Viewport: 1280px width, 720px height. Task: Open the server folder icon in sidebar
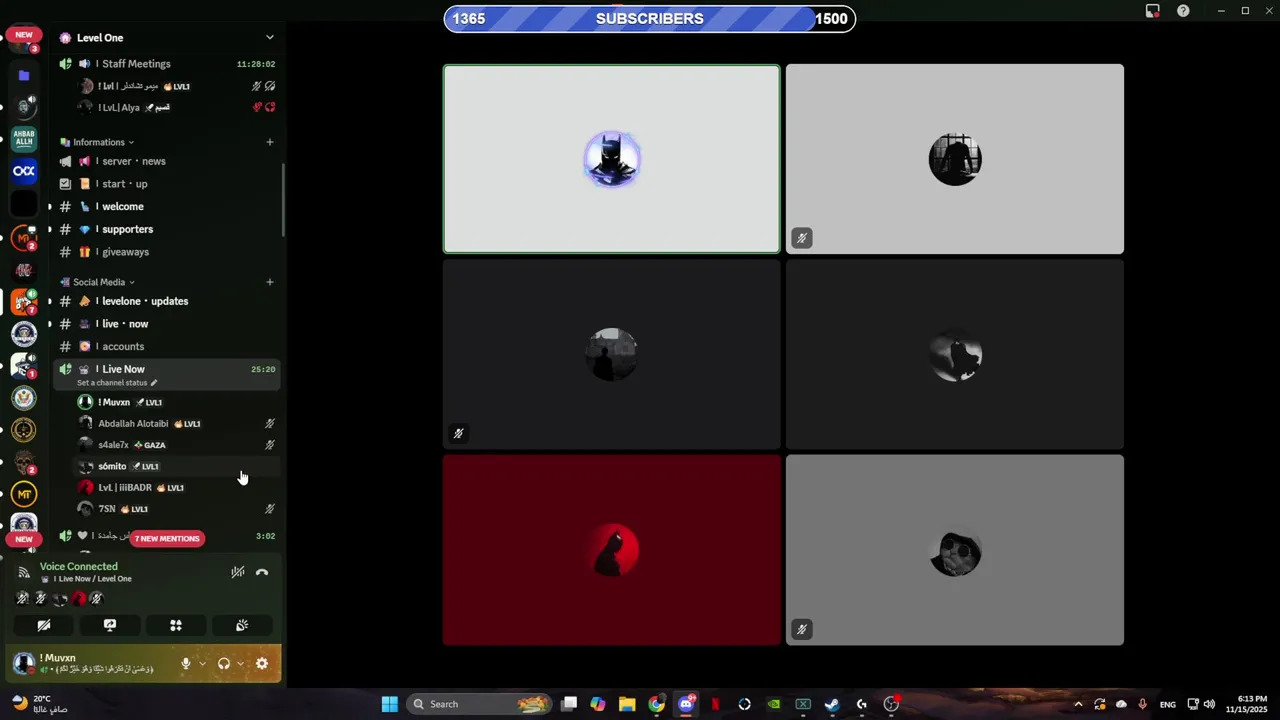24,75
